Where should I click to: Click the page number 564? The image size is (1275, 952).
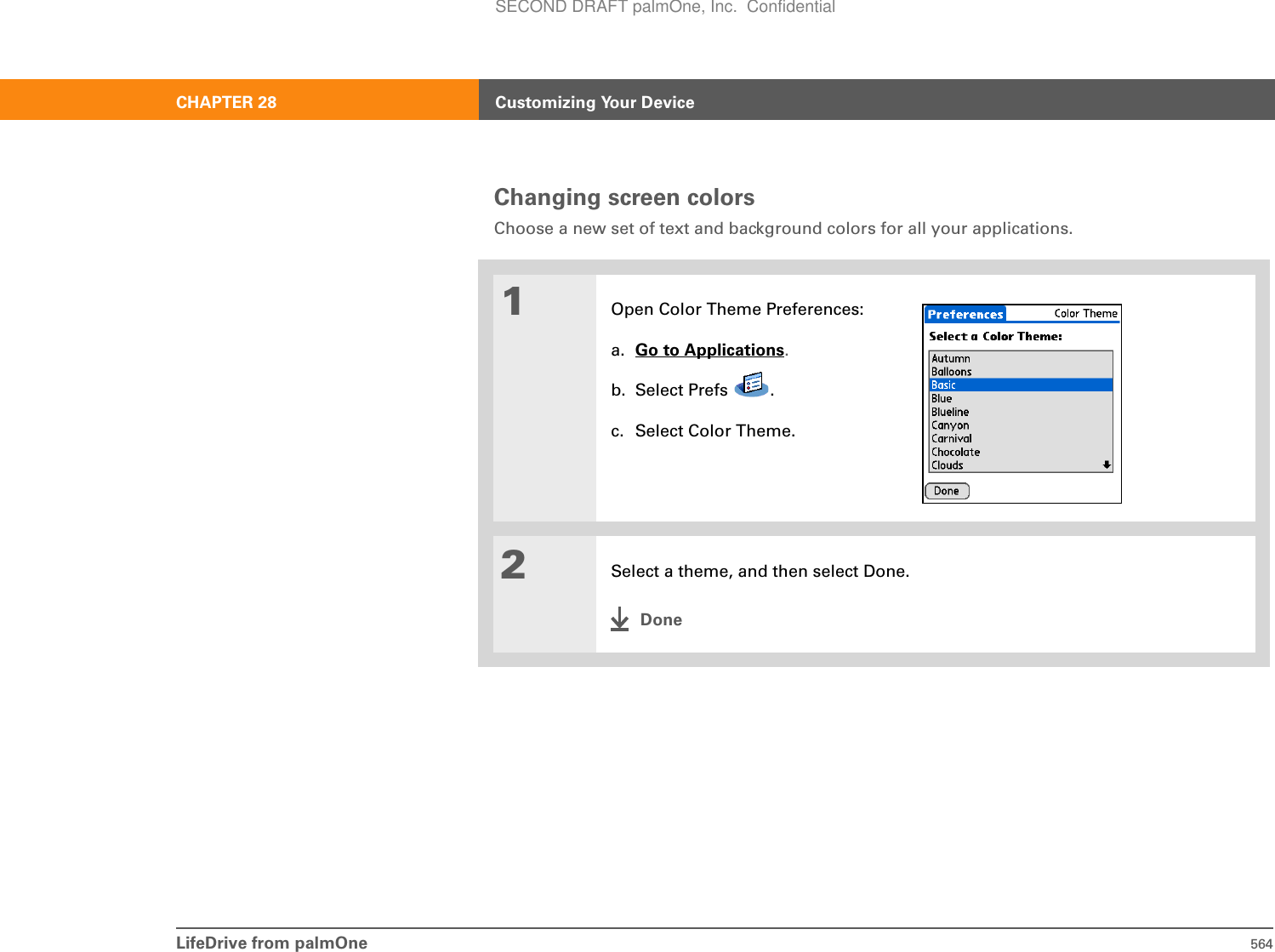coord(1261,943)
